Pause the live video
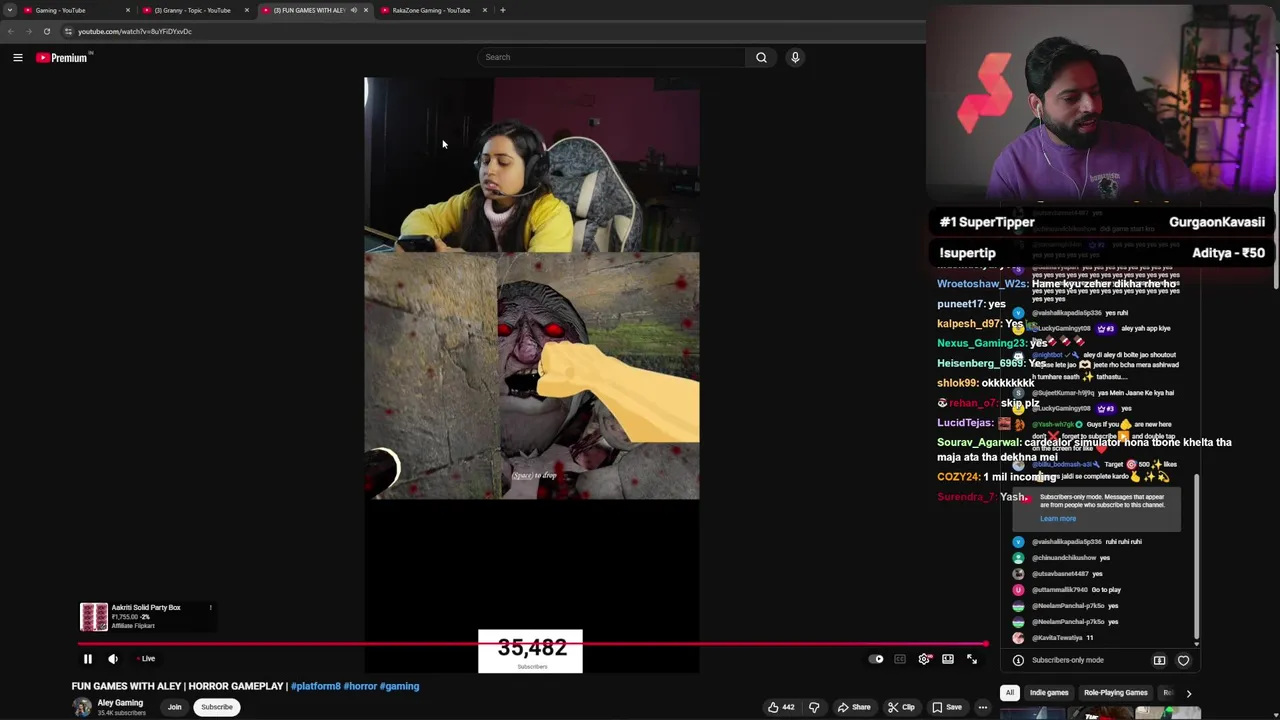This screenshot has width=1280, height=720. click(88, 659)
